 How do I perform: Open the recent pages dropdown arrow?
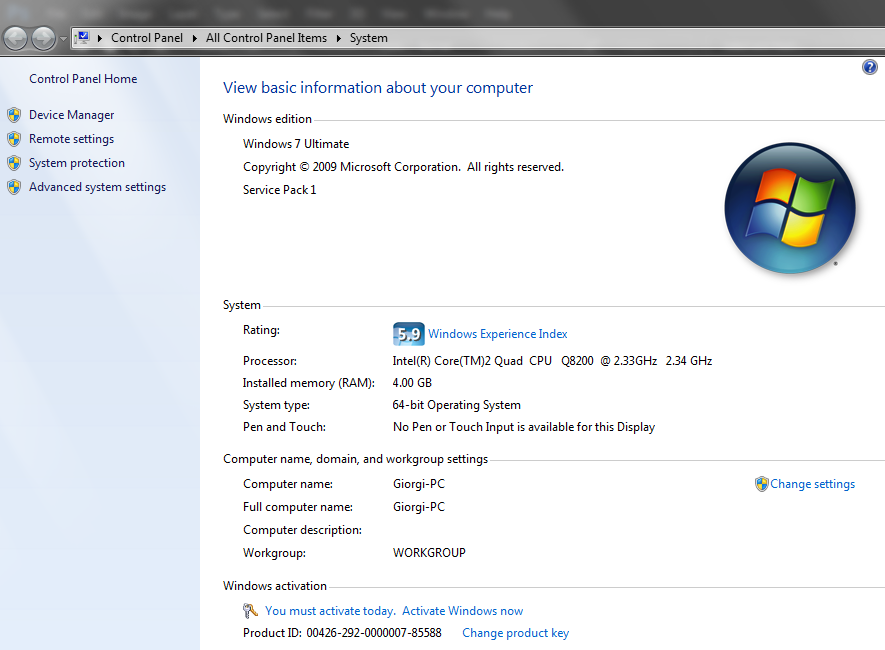pyautogui.click(x=63, y=39)
